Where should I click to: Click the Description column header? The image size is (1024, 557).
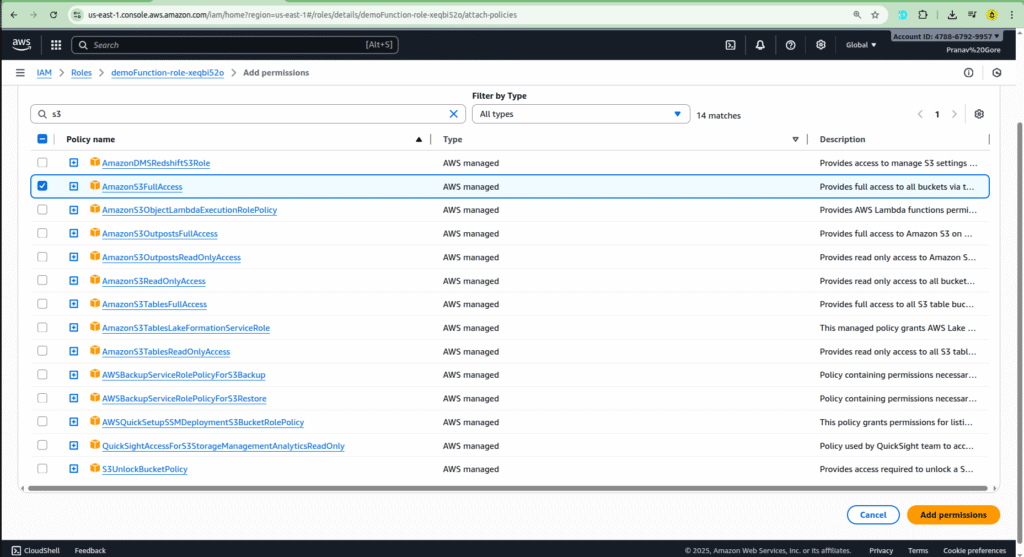(842, 139)
